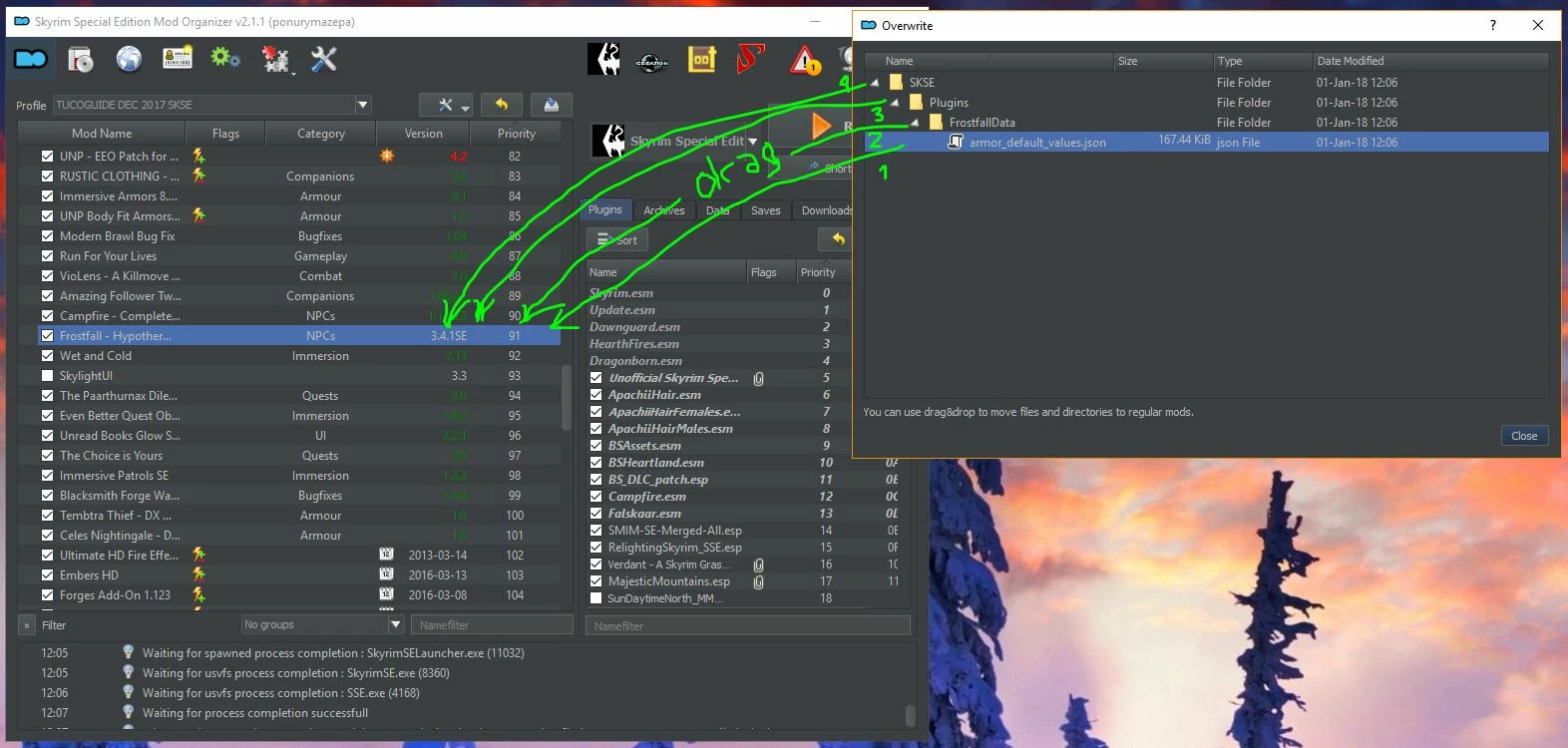Screen dimensions: 1568x748
Task: Expand the Filter panel chevron
Action: (x=26, y=625)
